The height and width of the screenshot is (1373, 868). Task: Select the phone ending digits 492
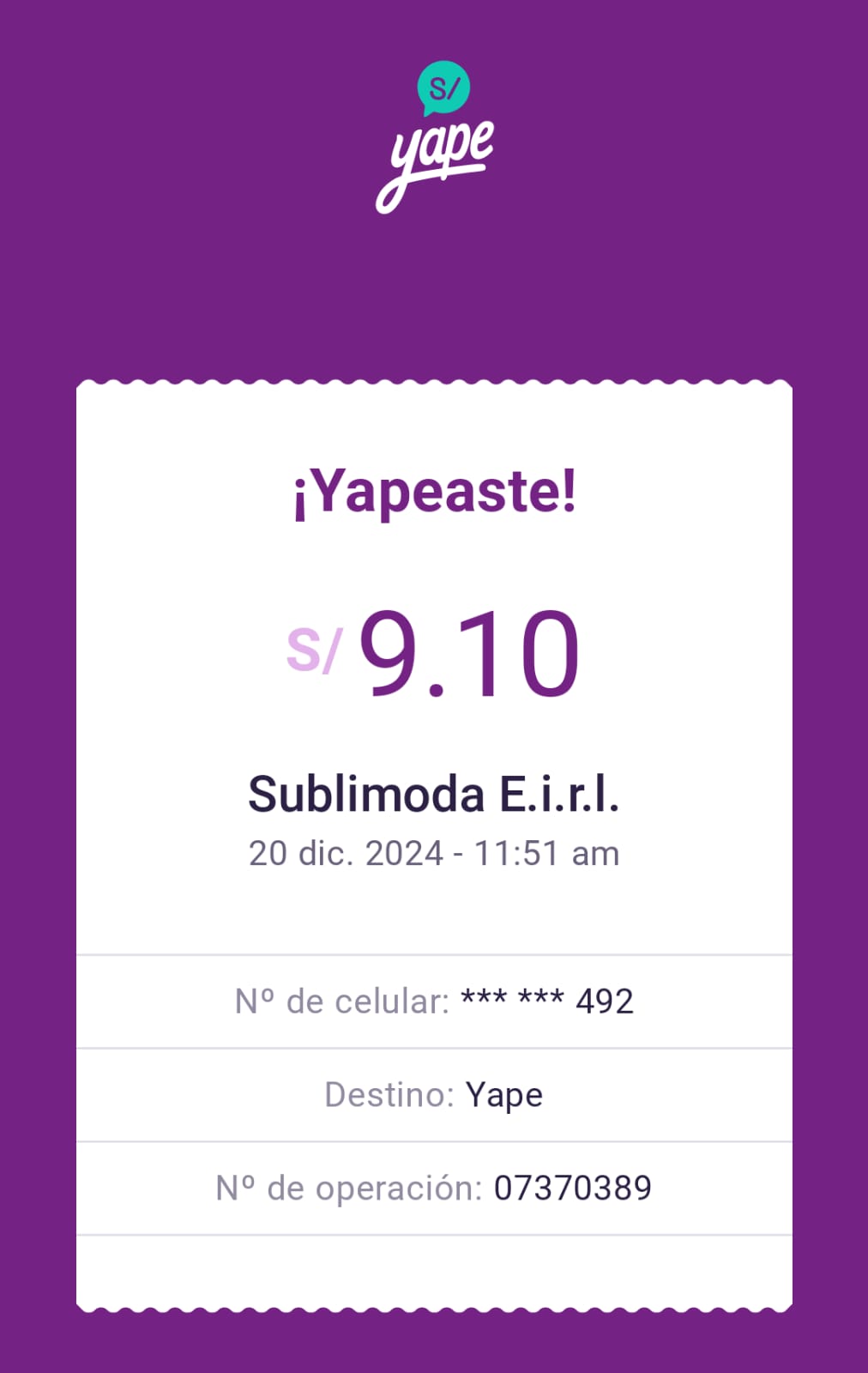(x=605, y=1001)
